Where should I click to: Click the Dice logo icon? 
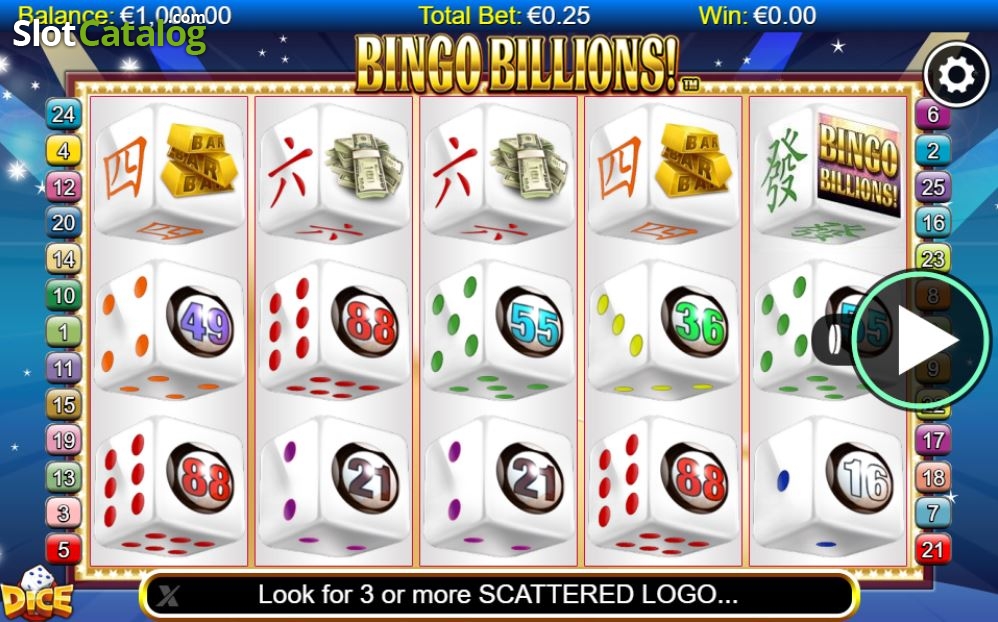tap(36, 594)
